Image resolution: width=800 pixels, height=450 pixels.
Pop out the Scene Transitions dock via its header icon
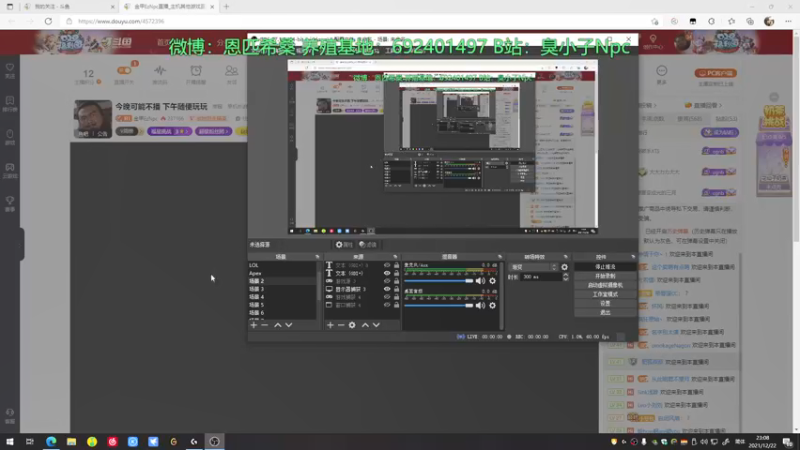(x=565, y=257)
